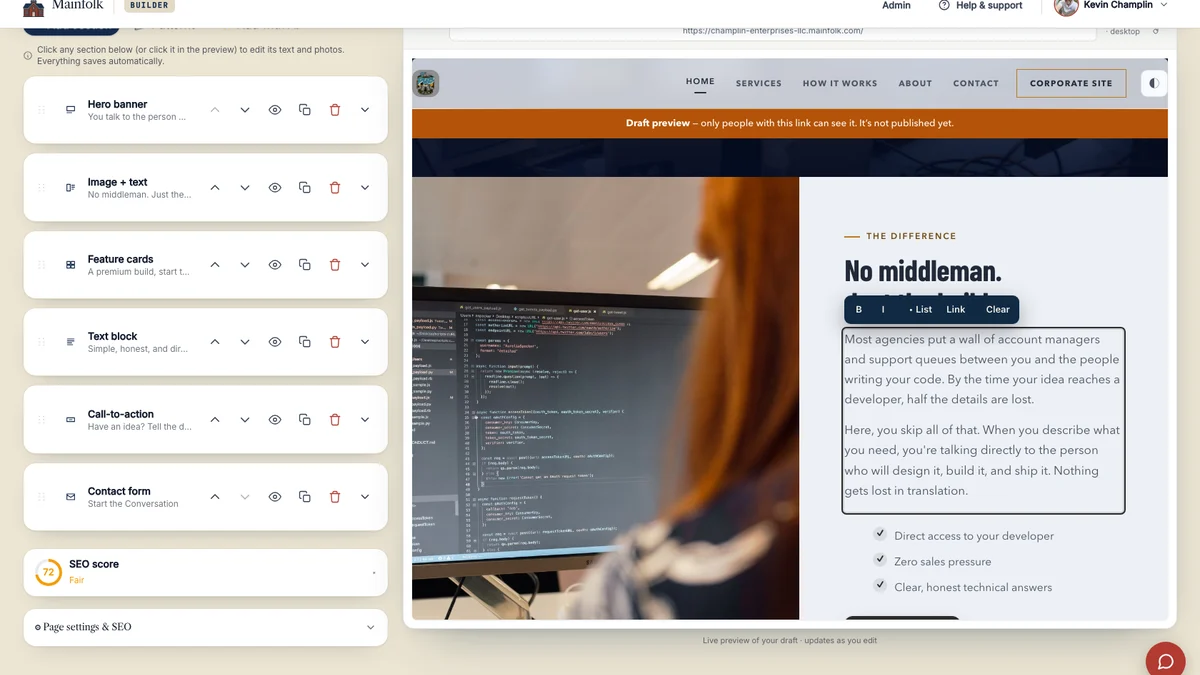Expand Page settings & SEO
This screenshot has height=675, width=1200.
pyautogui.click(x=205, y=627)
